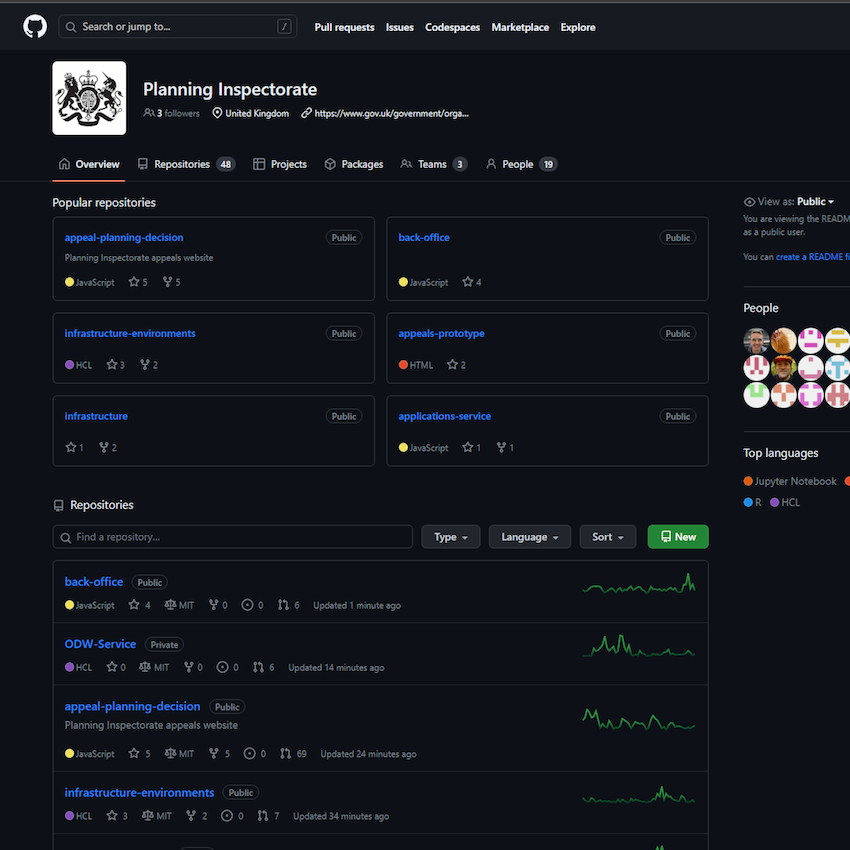Open the back-office popular repository card link

(x=424, y=237)
